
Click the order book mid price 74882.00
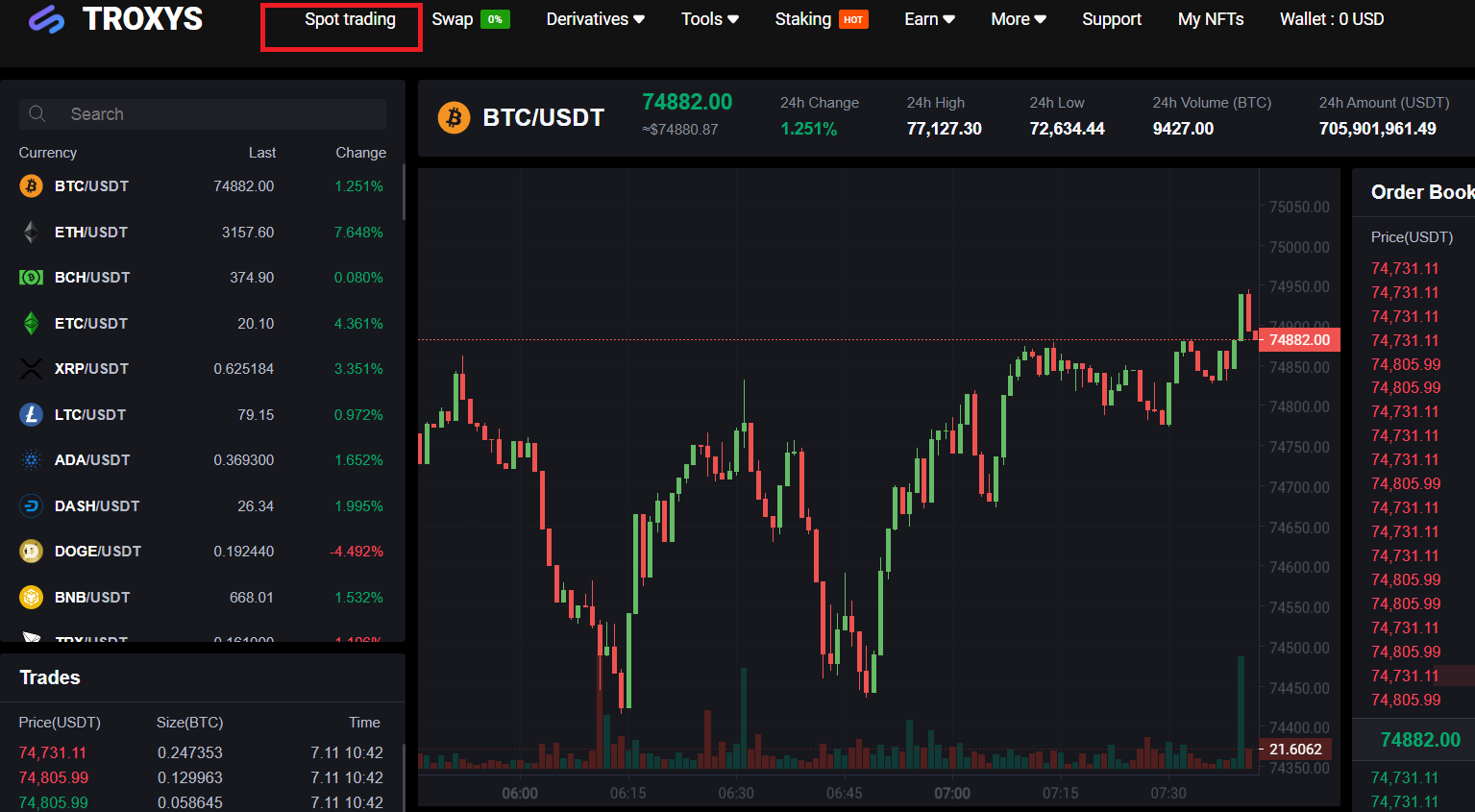click(x=1420, y=740)
